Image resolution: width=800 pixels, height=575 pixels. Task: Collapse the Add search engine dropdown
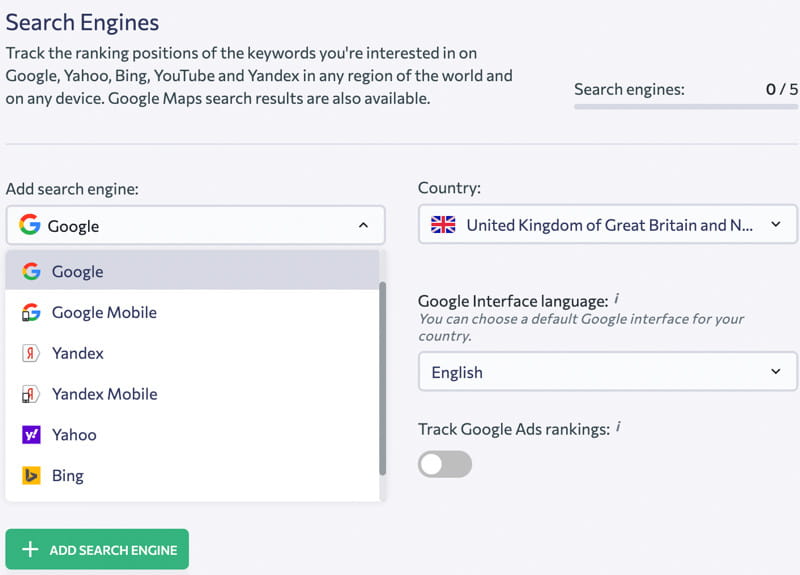pos(363,225)
